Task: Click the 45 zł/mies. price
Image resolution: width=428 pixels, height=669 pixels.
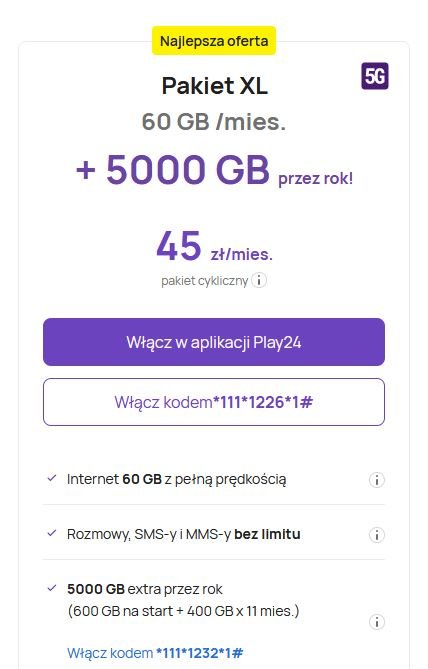Action: [214, 246]
